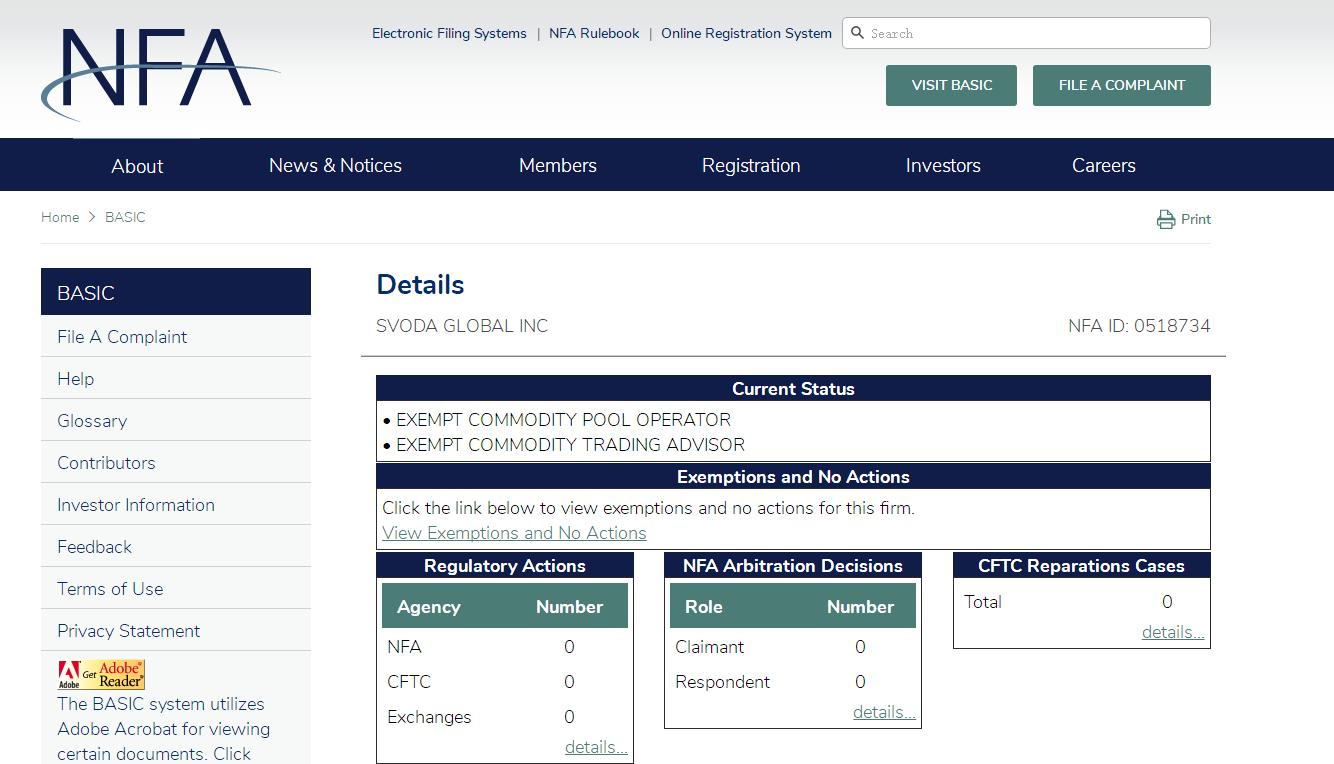Open the Members menu
The image size is (1334, 764).
557,166
